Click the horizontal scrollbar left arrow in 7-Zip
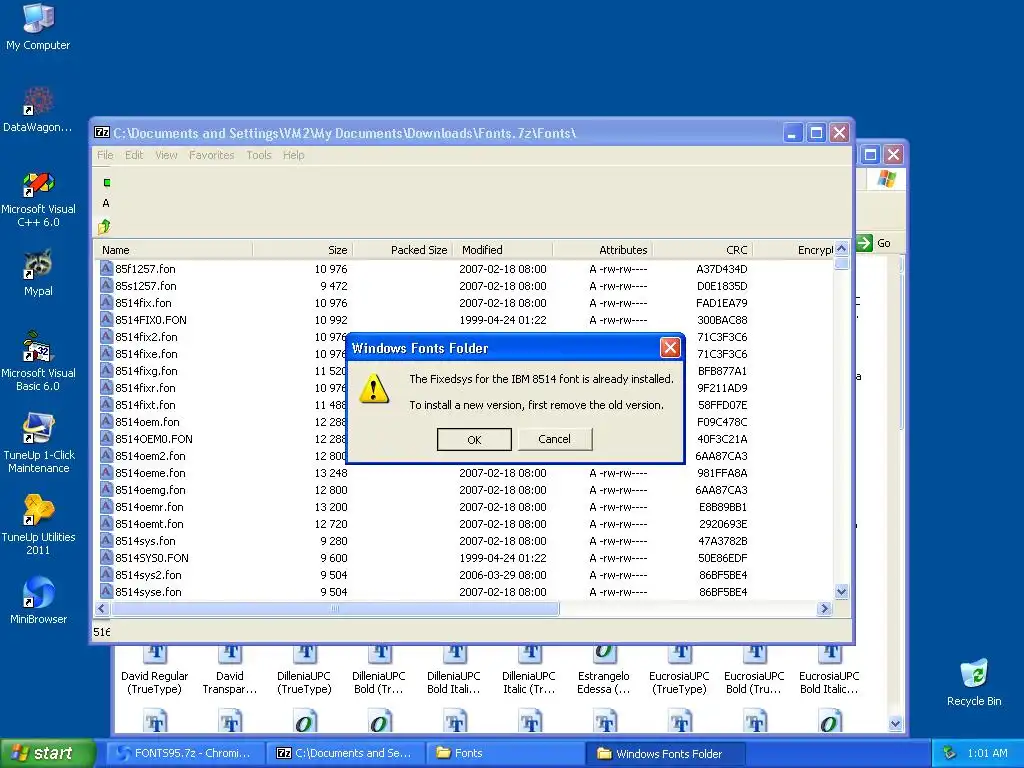This screenshot has height=768, width=1024. (x=102, y=609)
